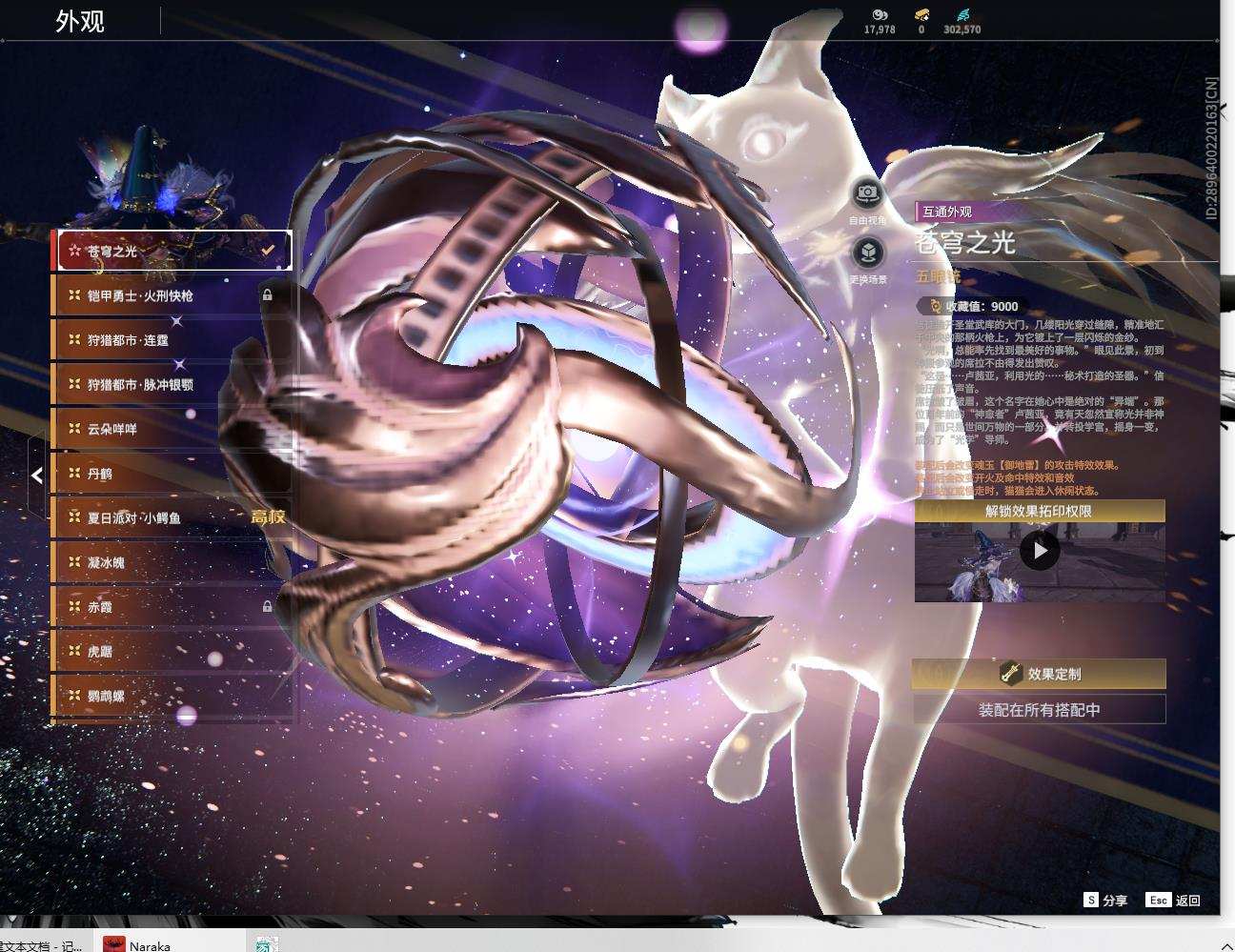
Task: Collapse the skin list with the left arrow
Action: pyautogui.click(x=36, y=475)
